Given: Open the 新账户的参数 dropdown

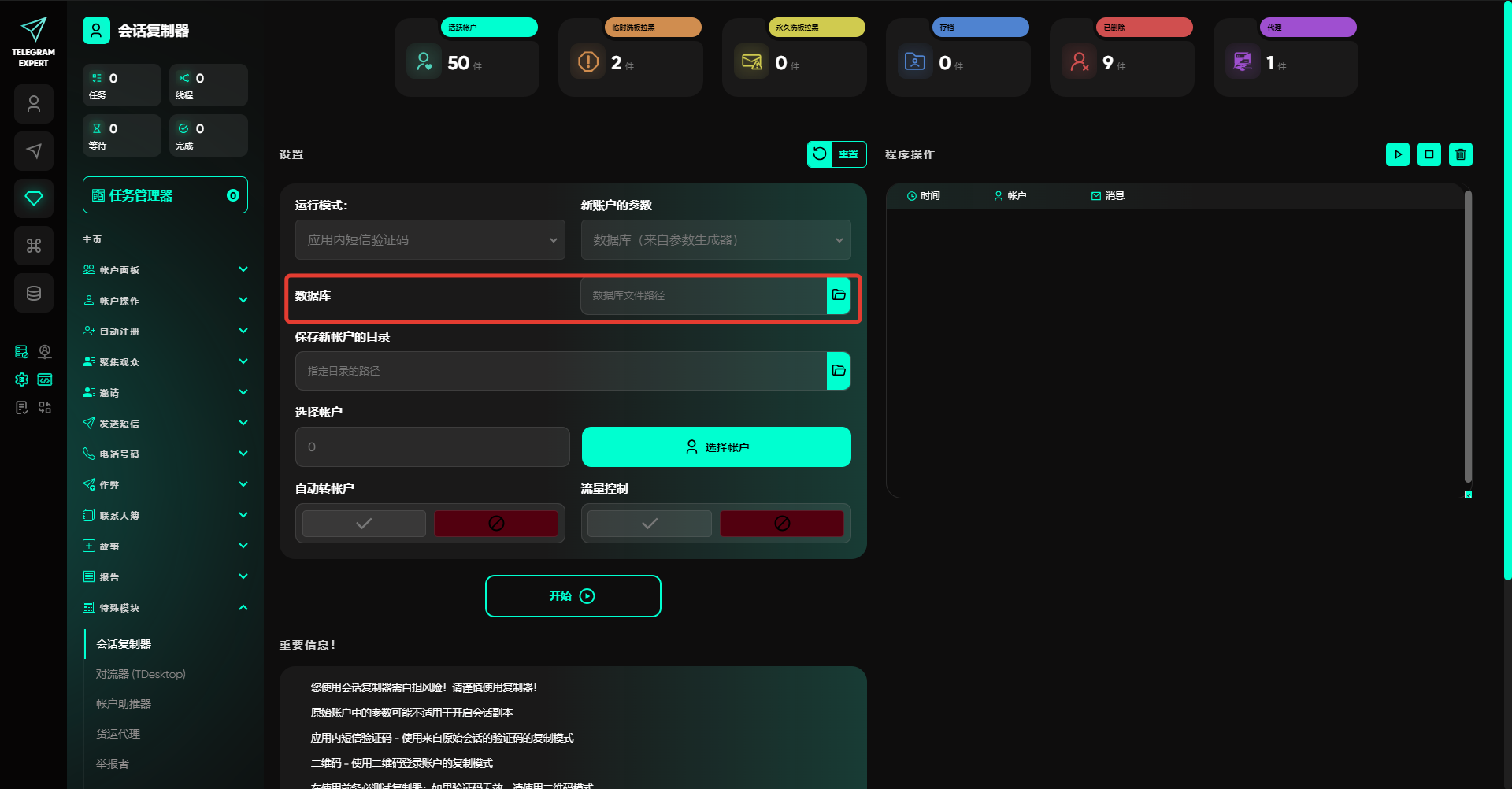Looking at the screenshot, I should coord(716,240).
